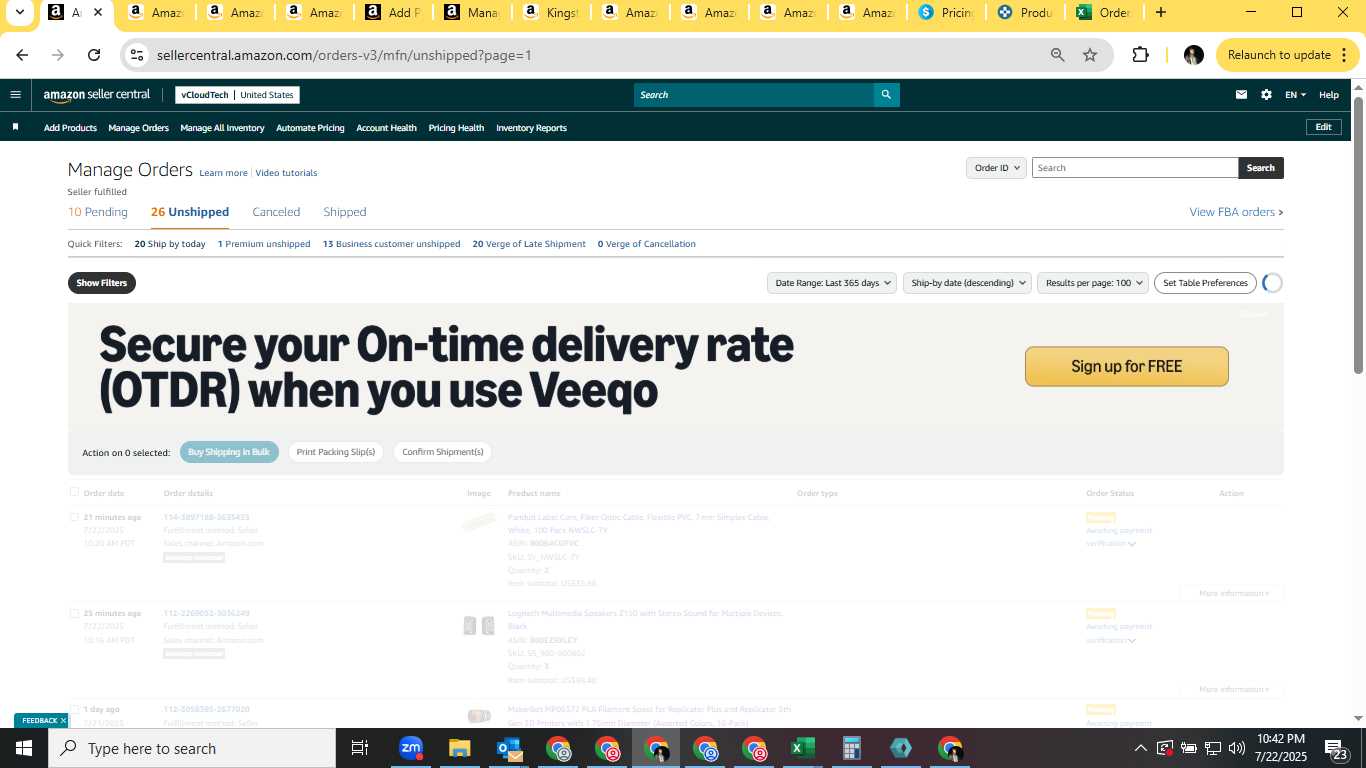This screenshot has width=1366, height=768.
Task: Open Chrome tab search chevron
Action: tap(19, 13)
